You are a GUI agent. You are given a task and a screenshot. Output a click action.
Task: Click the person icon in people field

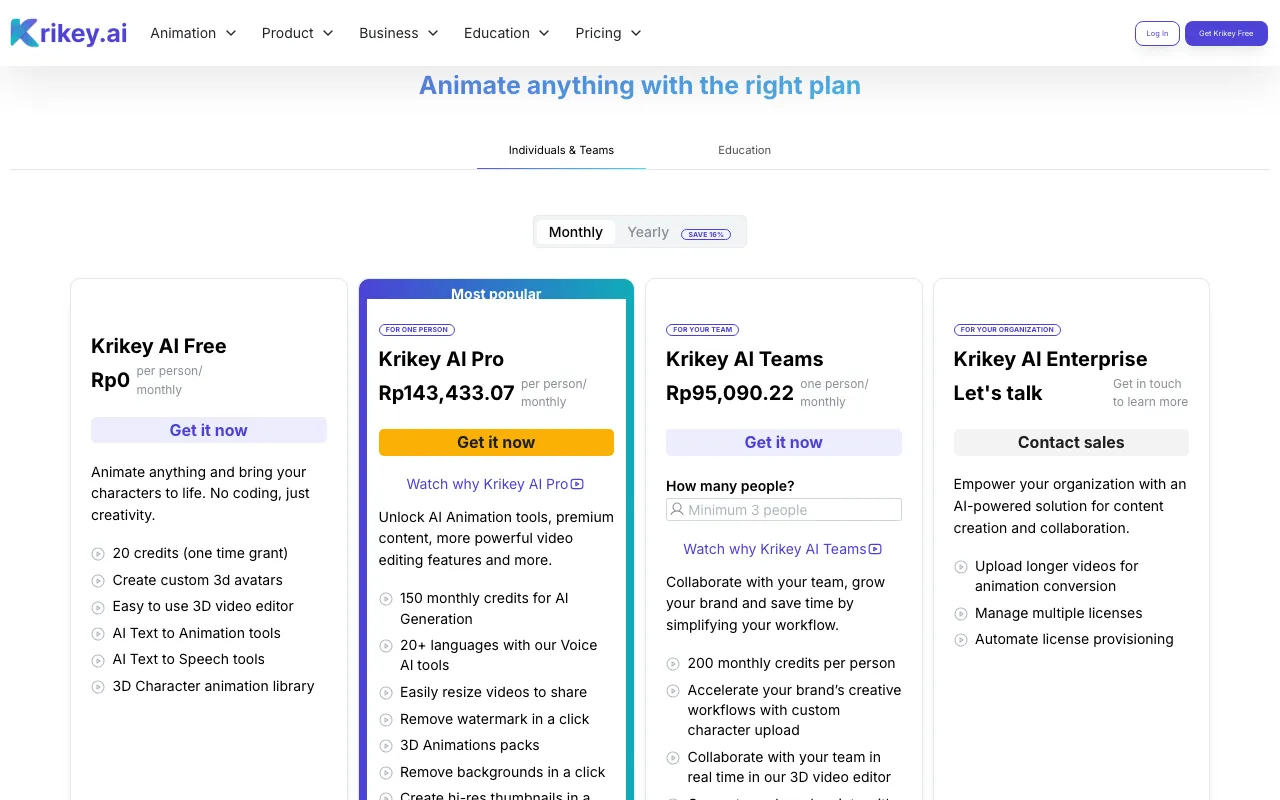click(678, 510)
